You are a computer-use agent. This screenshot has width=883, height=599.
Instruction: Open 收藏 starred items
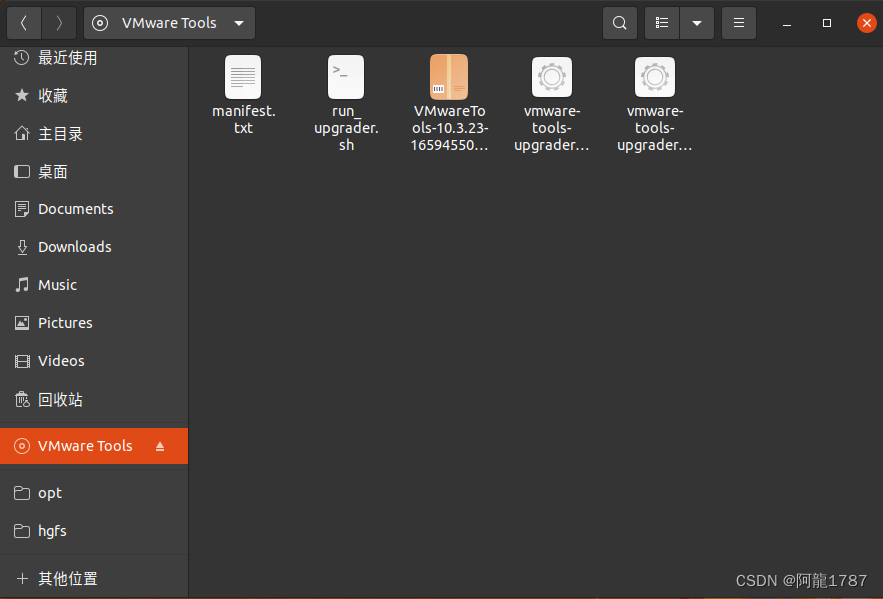tap(94, 96)
